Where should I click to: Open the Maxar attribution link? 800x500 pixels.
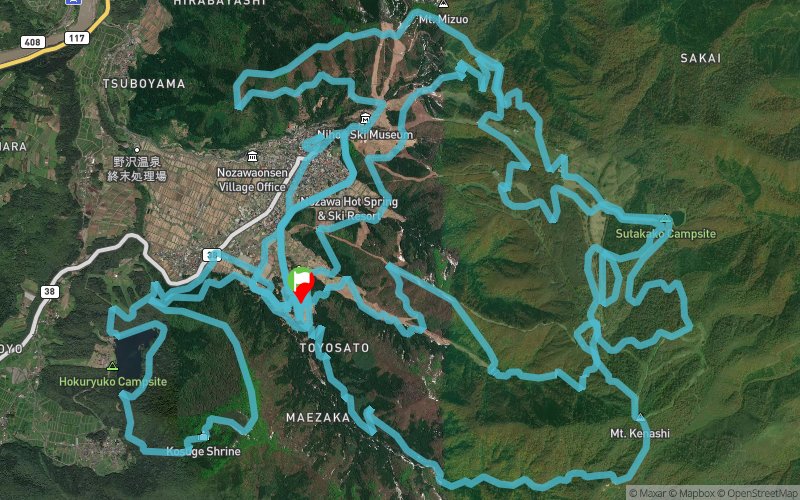click(x=647, y=493)
